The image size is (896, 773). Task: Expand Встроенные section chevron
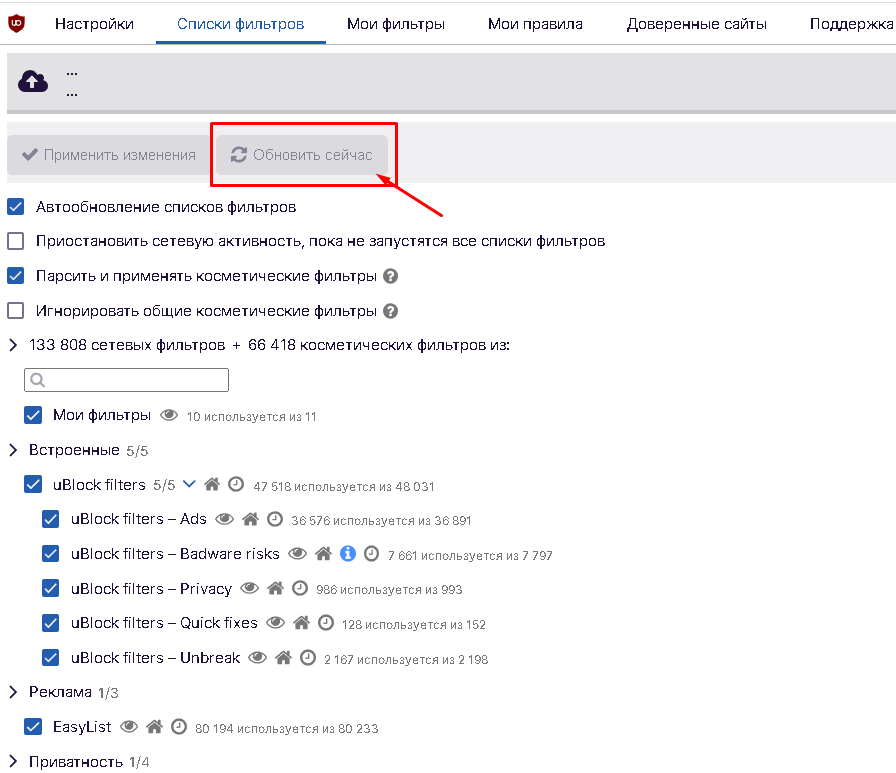13,450
